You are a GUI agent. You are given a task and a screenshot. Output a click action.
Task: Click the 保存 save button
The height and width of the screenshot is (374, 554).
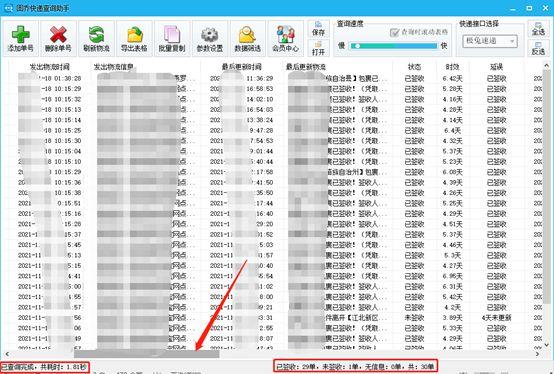coord(318,29)
